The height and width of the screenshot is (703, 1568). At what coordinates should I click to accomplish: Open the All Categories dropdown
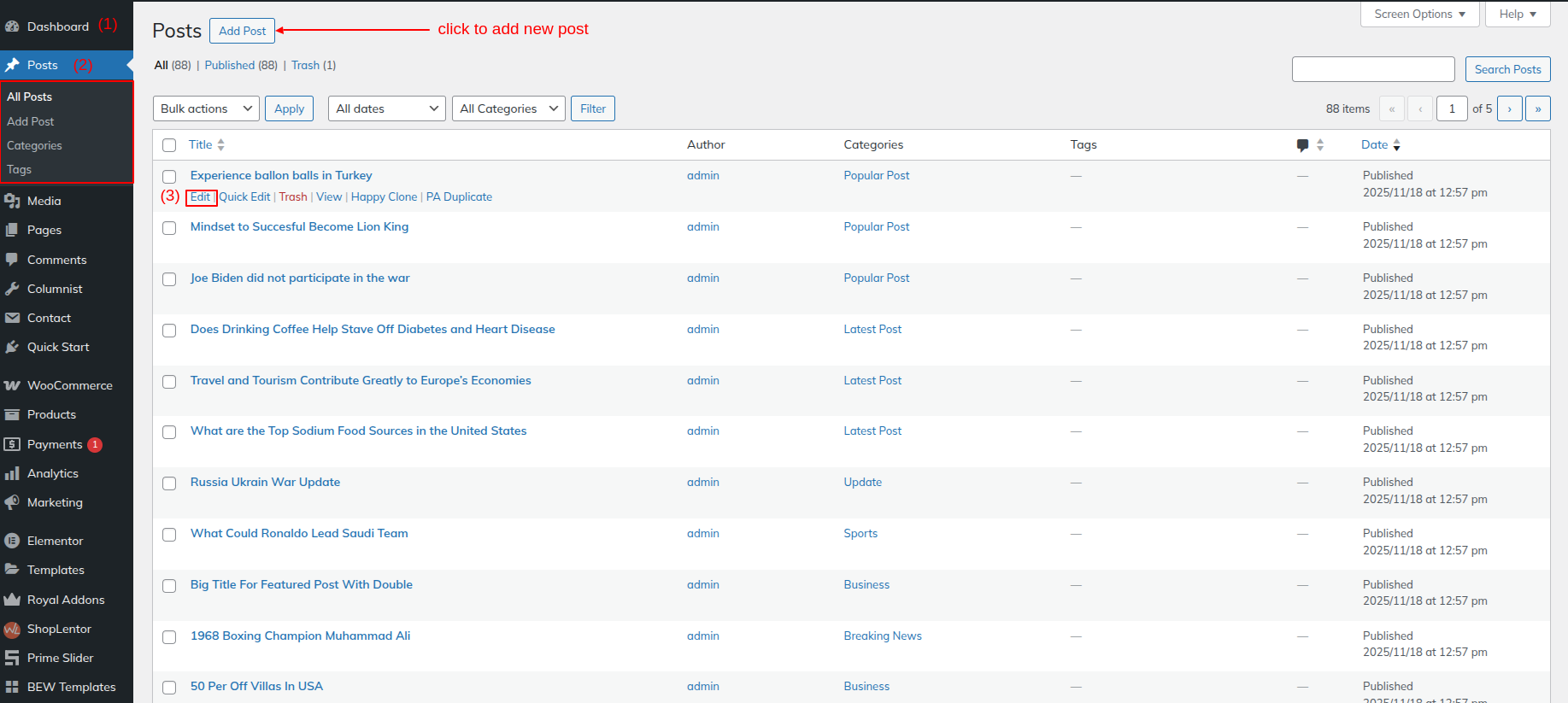coord(508,108)
